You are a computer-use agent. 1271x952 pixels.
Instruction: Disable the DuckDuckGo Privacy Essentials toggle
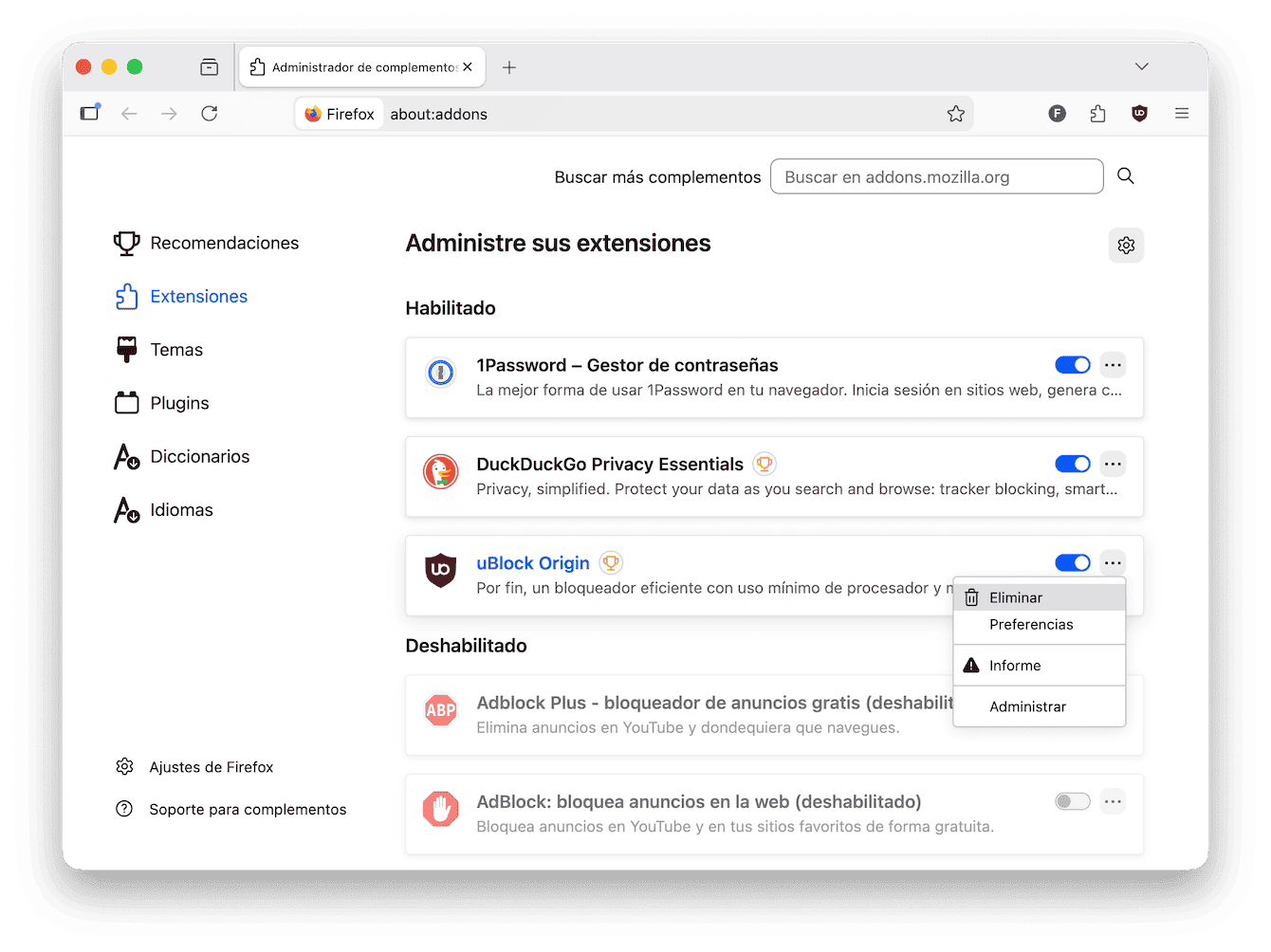1073,464
